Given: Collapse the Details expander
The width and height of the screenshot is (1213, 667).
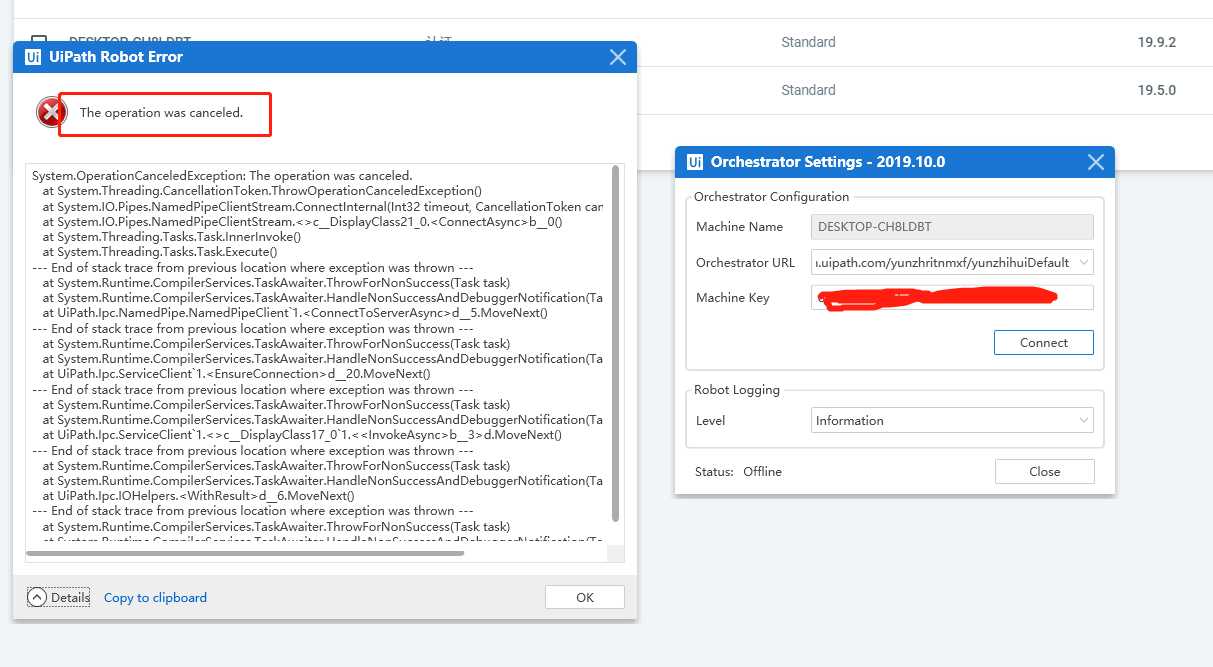Looking at the screenshot, I should [x=58, y=597].
